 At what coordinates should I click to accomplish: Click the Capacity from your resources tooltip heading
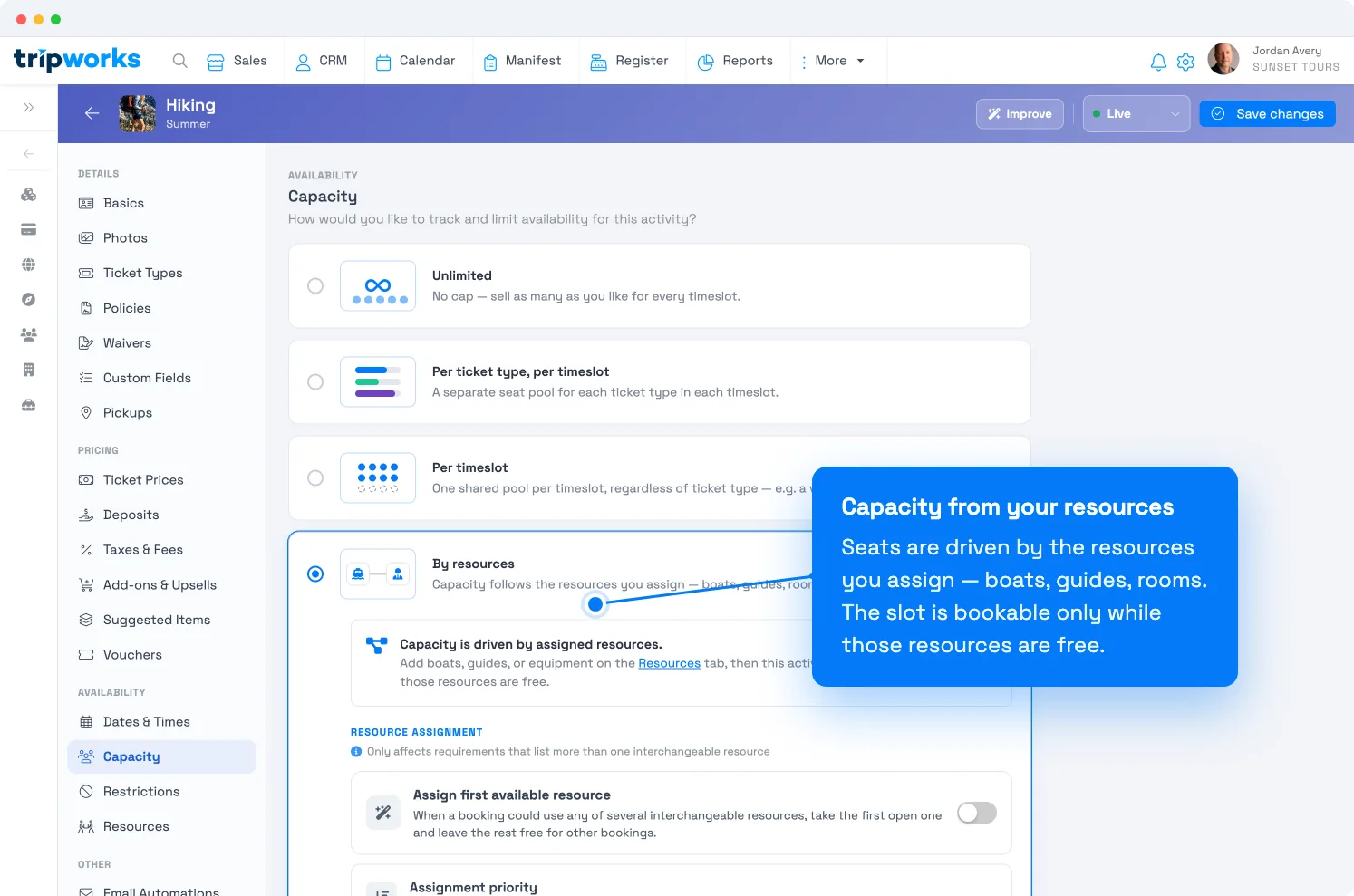point(1007,507)
